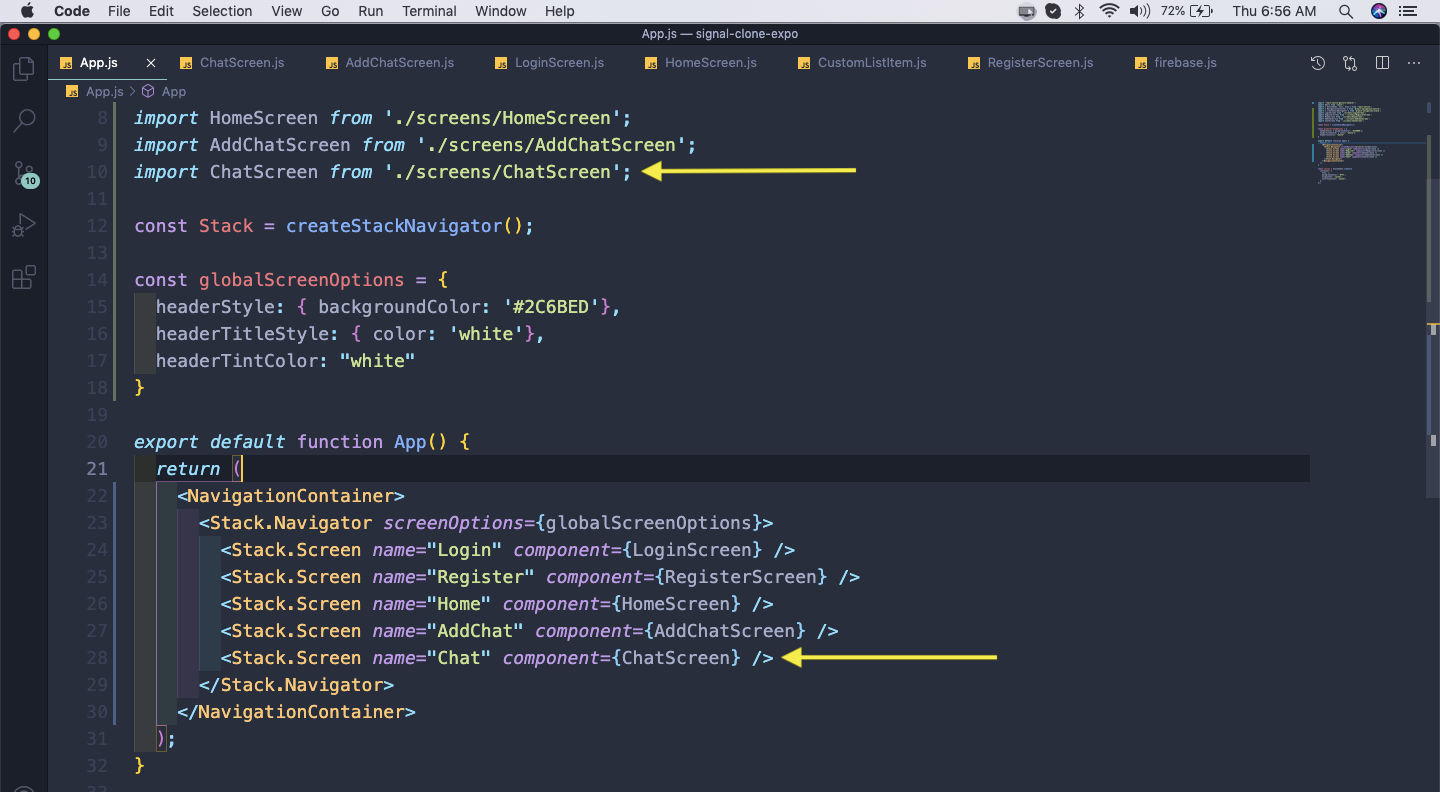Click the App symbol in the breadcrumb
1440x792 pixels.
pos(174,91)
